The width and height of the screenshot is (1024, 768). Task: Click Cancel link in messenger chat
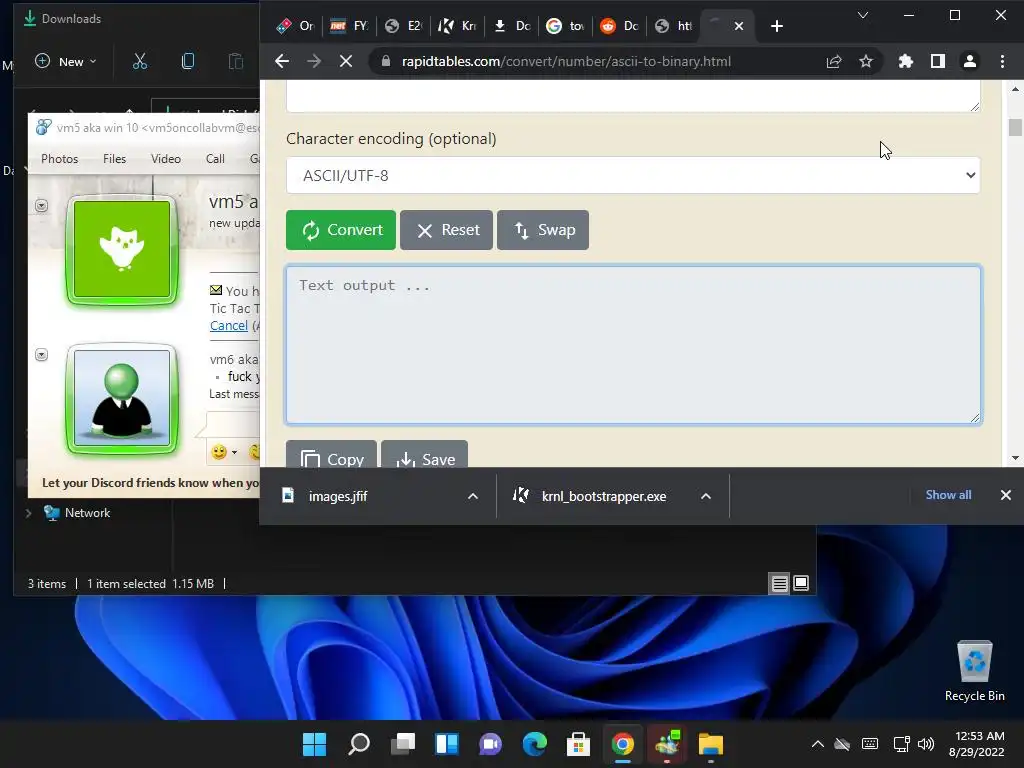tap(229, 325)
